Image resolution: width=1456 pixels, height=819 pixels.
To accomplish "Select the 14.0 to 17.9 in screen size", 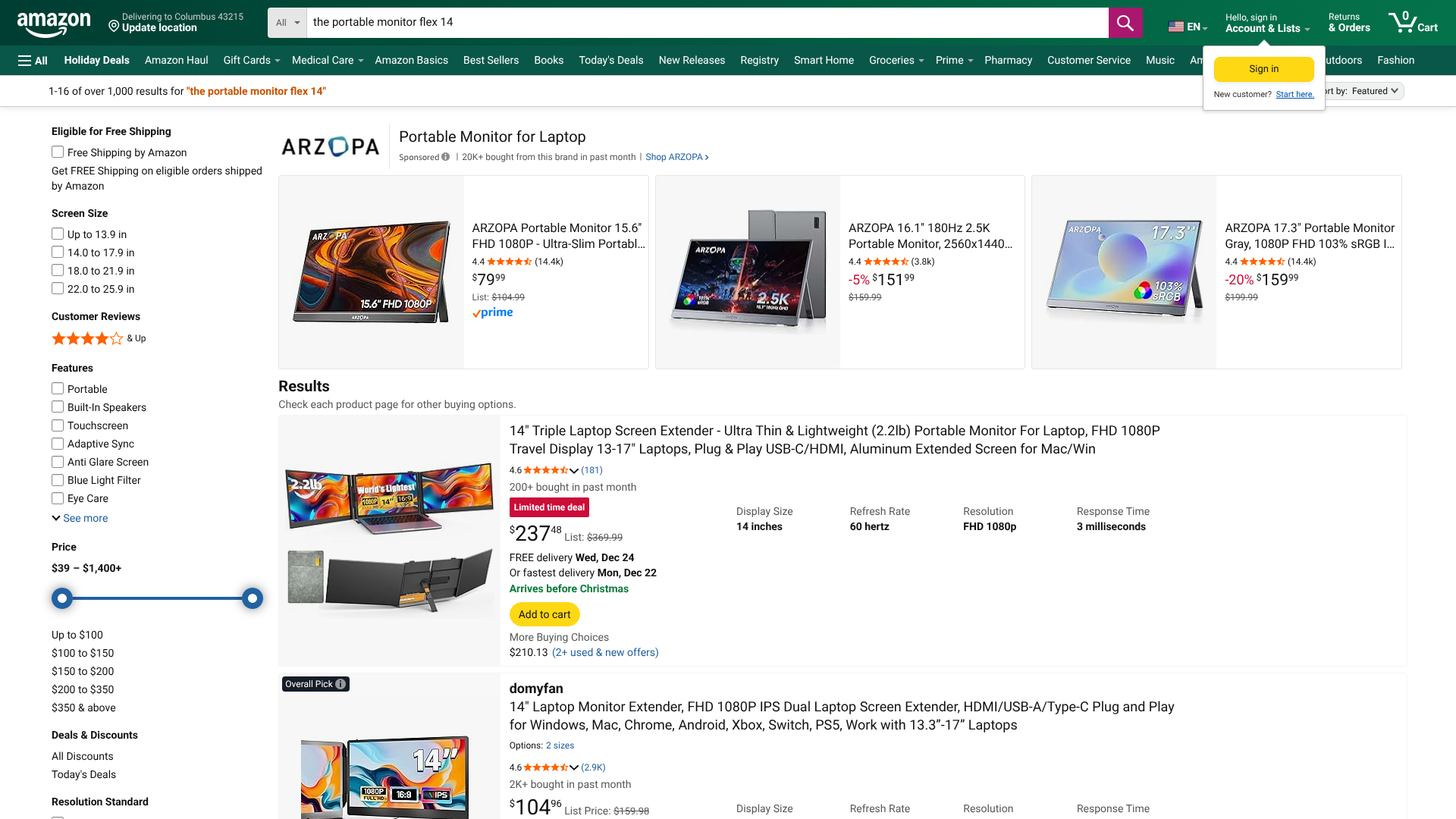I will coord(58,252).
